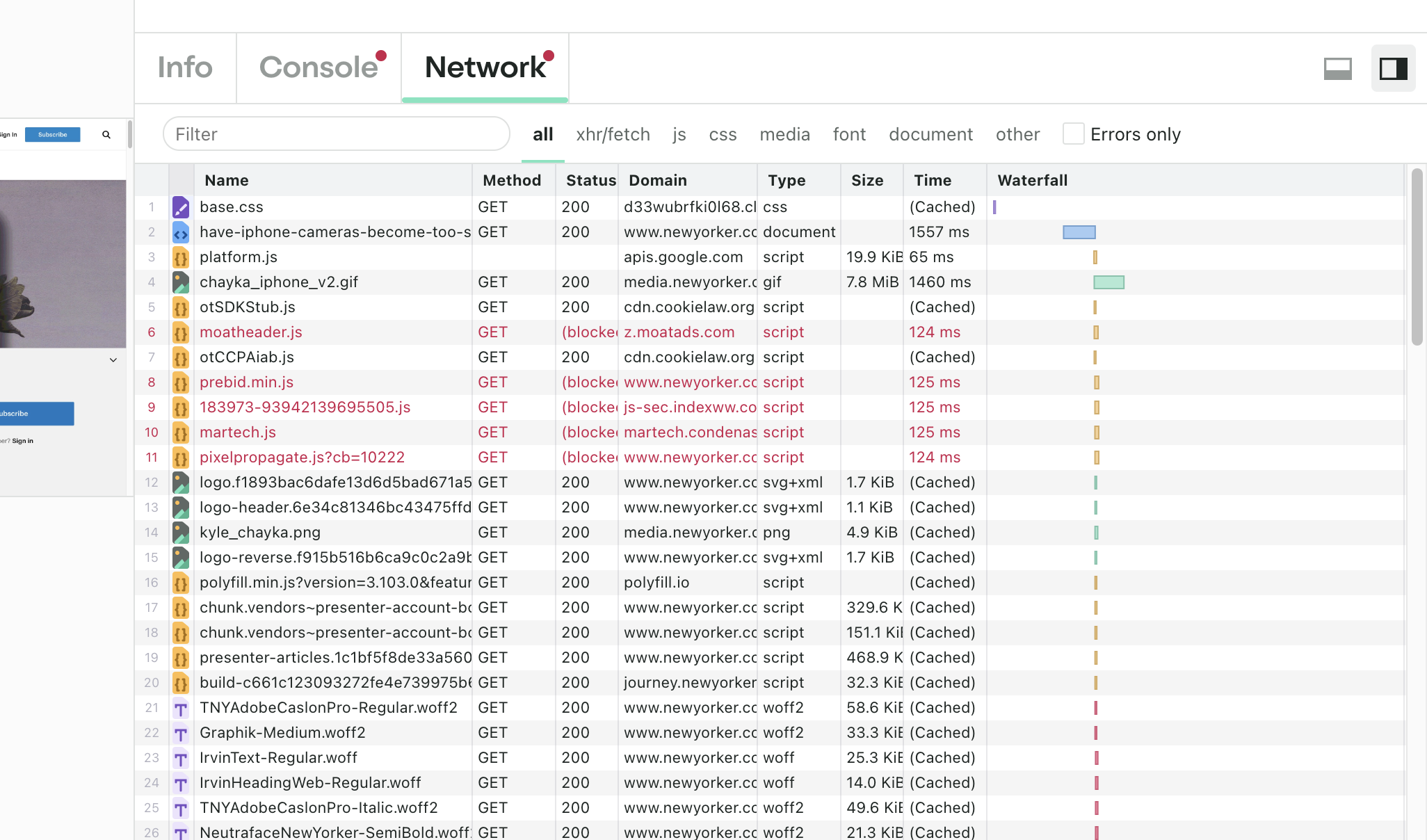This screenshot has height=840, width=1427.
Task: Click the image icon beside kyle_chayka.png
Action: 181,533
